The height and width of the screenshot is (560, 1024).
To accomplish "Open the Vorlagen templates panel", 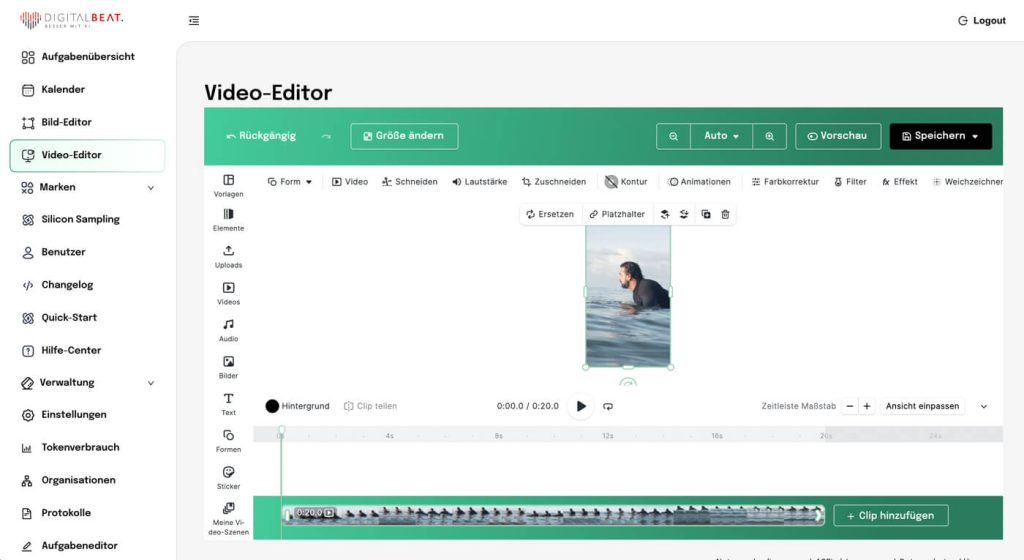I will pyautogui.click(x=228, y=185).
